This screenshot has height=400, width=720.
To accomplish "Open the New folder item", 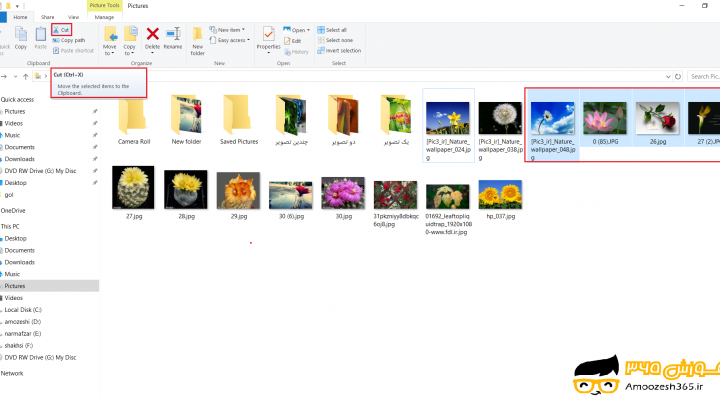I will [x=186, y=120].
